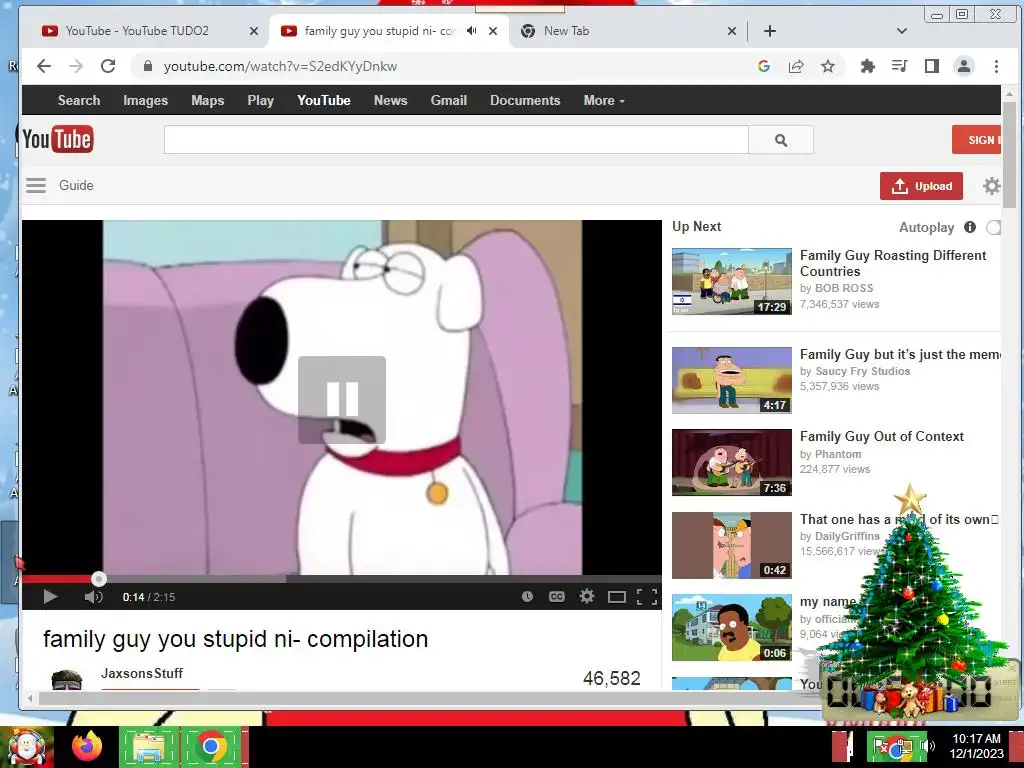Open the Chrome profile icon
Image resolution: width=1024 pixels, height=768 pixels.
click(x=964, y=66)
